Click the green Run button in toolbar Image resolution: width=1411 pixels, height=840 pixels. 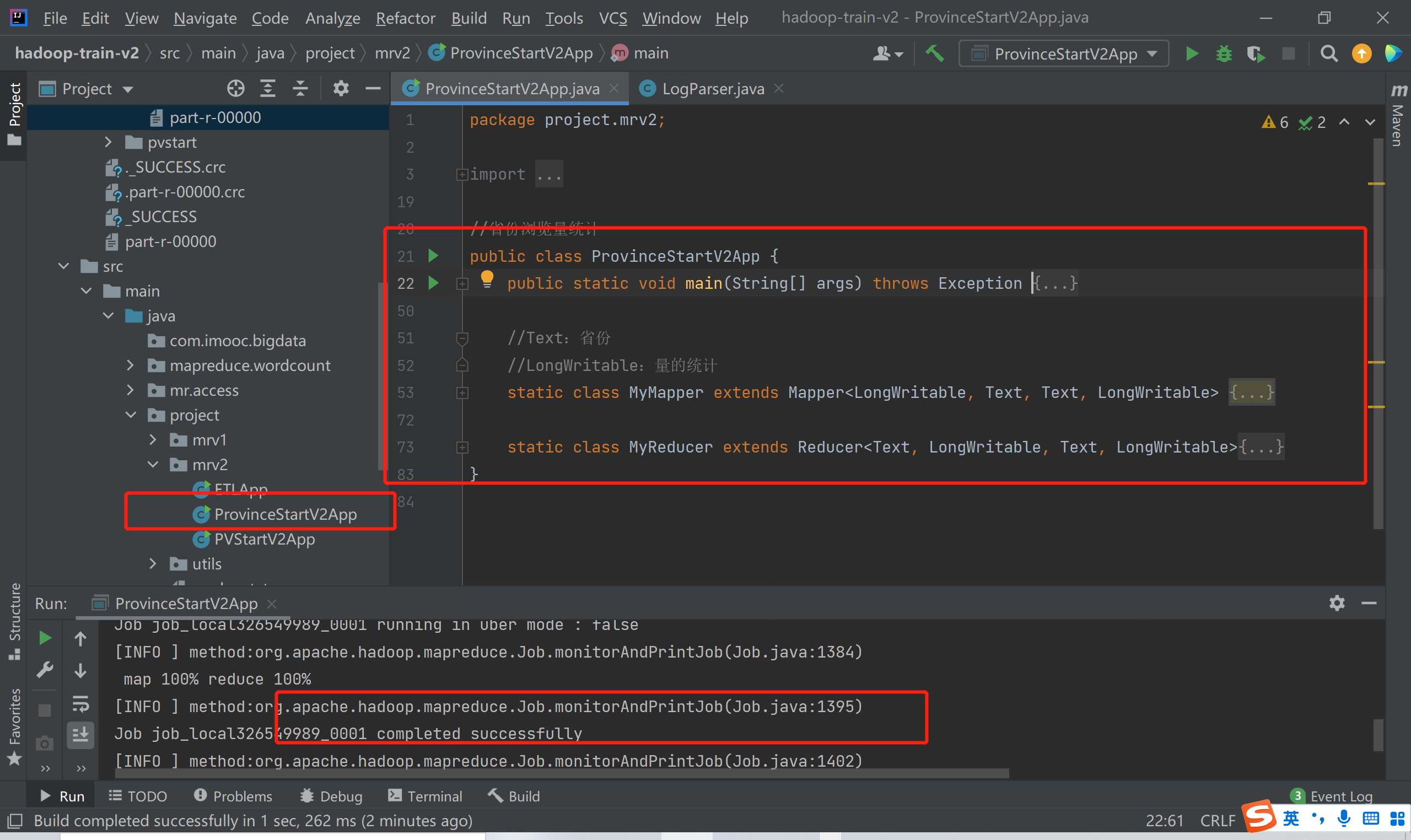[x=1192, y=54]
